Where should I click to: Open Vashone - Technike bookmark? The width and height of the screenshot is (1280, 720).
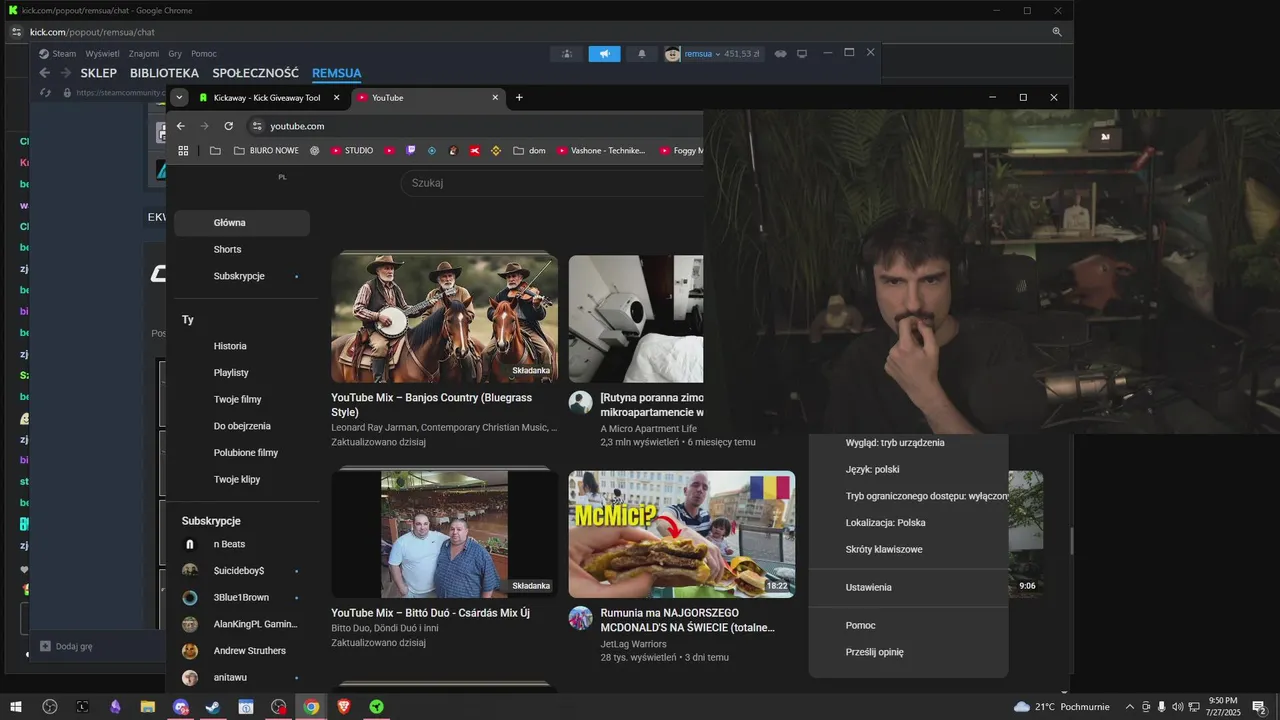[x=600, y=151]
